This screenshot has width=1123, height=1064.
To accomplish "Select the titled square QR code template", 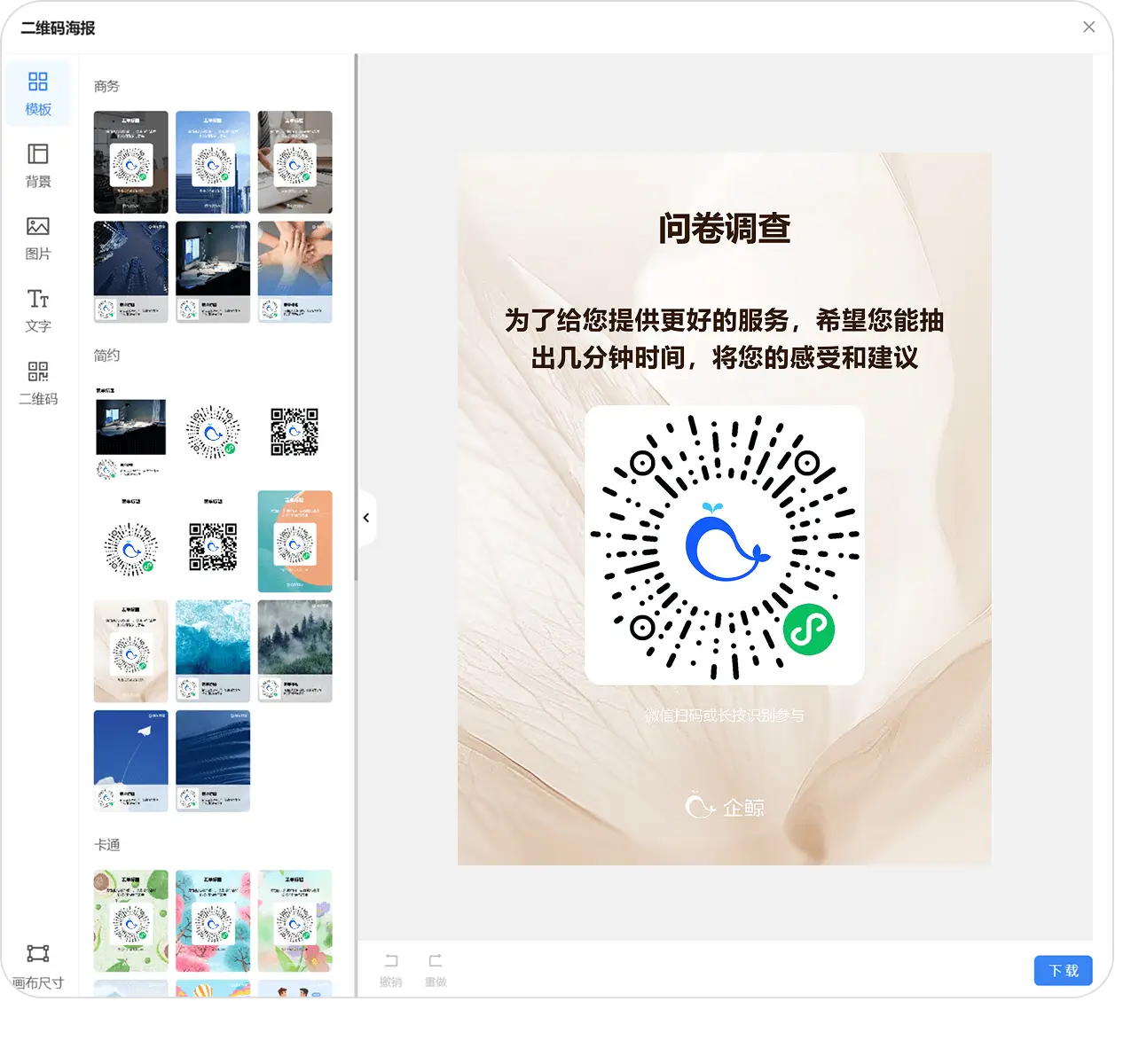I will pos(213,542).
